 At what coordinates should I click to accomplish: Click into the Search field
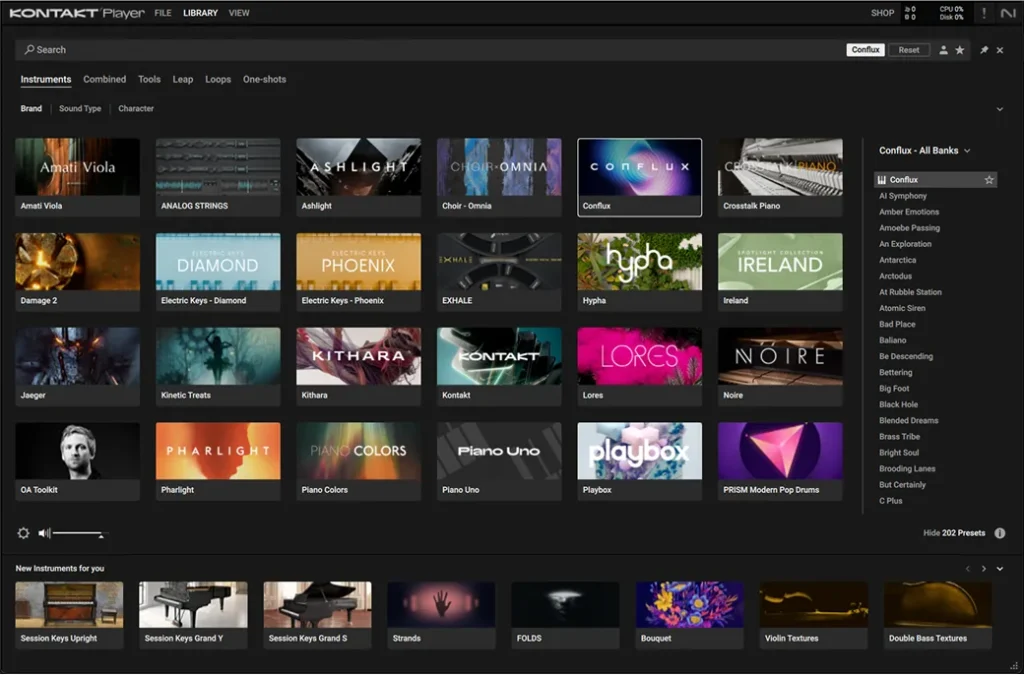(x=431, y=50)
